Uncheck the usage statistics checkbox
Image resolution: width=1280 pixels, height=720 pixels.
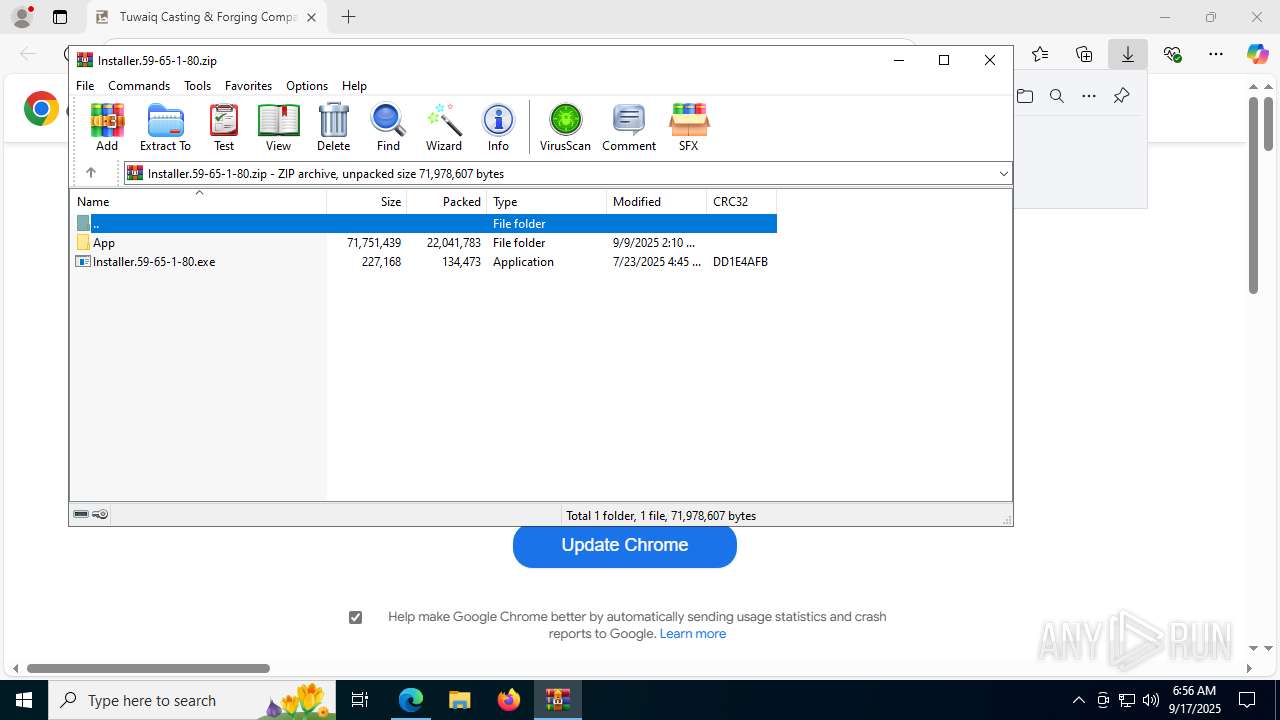(355, 617)
